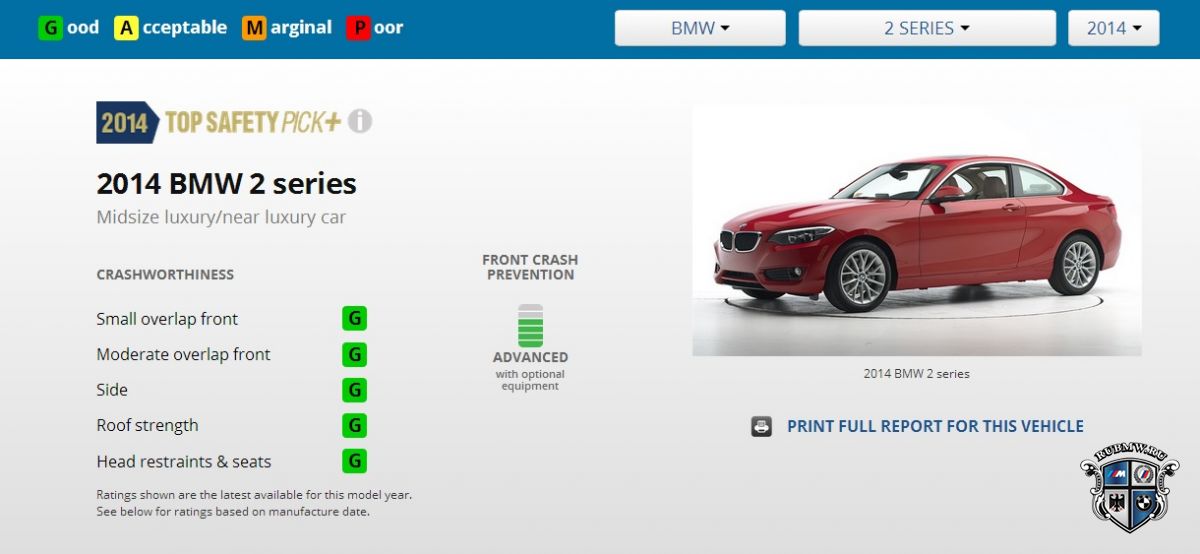Click the orange M Marginal legend icon
Viewport: 1200px width, 554px height.
pyautogui.click(x=254, y=28)
